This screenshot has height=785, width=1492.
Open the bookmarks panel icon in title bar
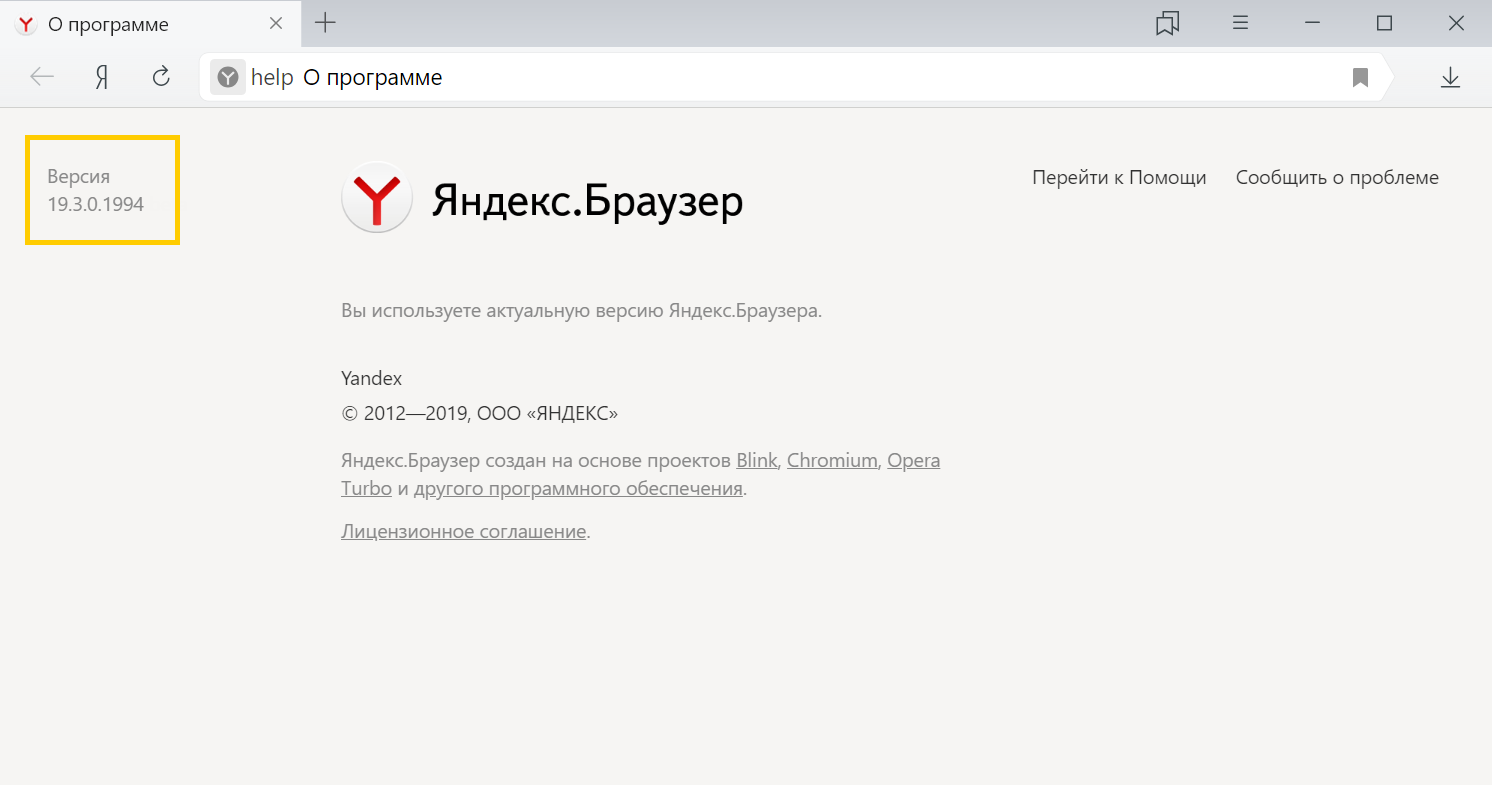1167,23
